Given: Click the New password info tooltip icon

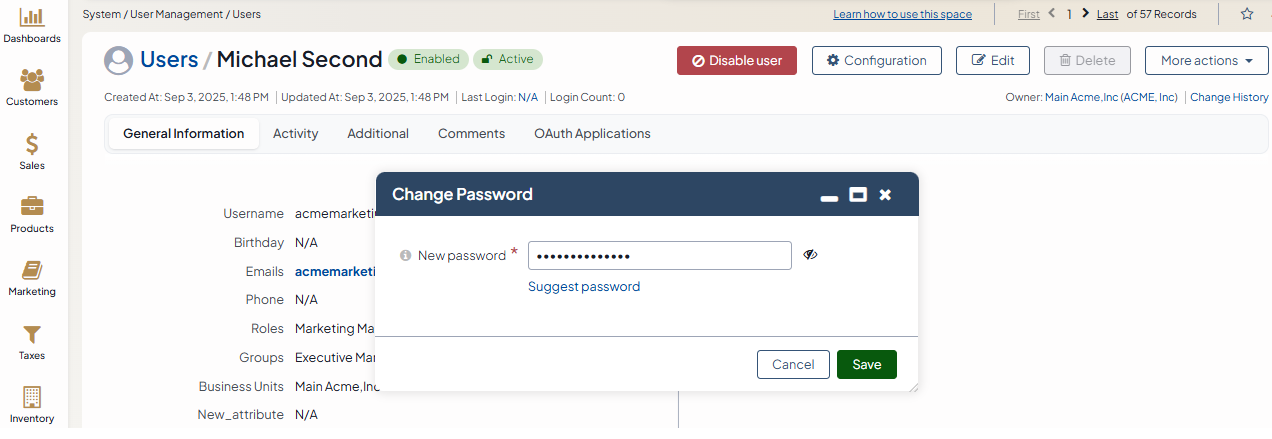Looking at the screenshot, I should [406, 256].
